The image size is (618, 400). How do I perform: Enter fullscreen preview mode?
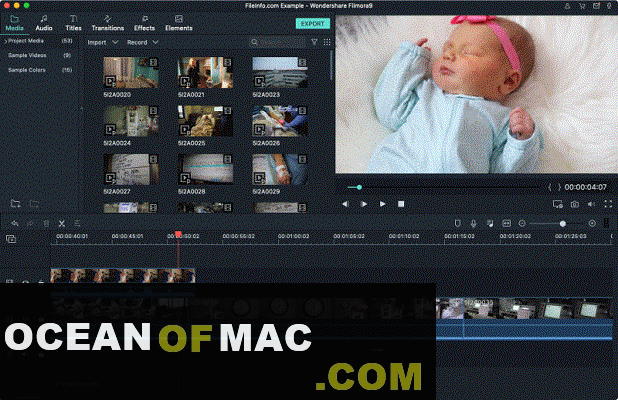point(608,204)
